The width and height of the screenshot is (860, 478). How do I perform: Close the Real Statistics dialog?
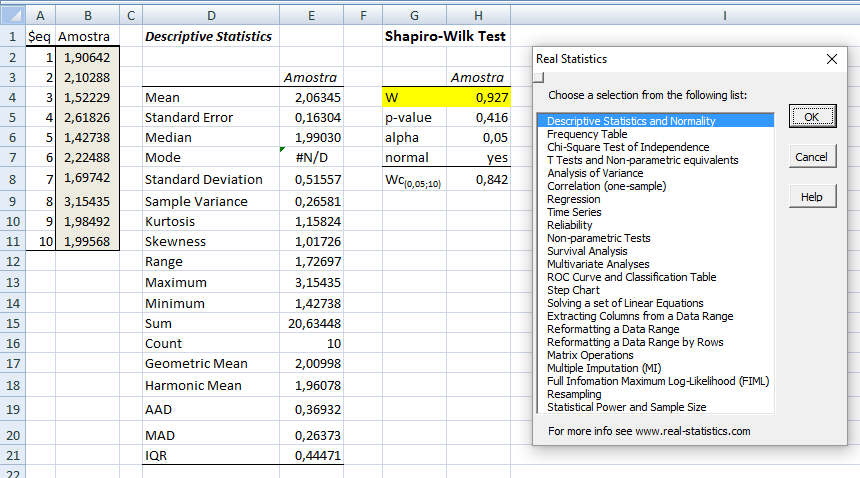pyautogui.click(x=831, y=59)
